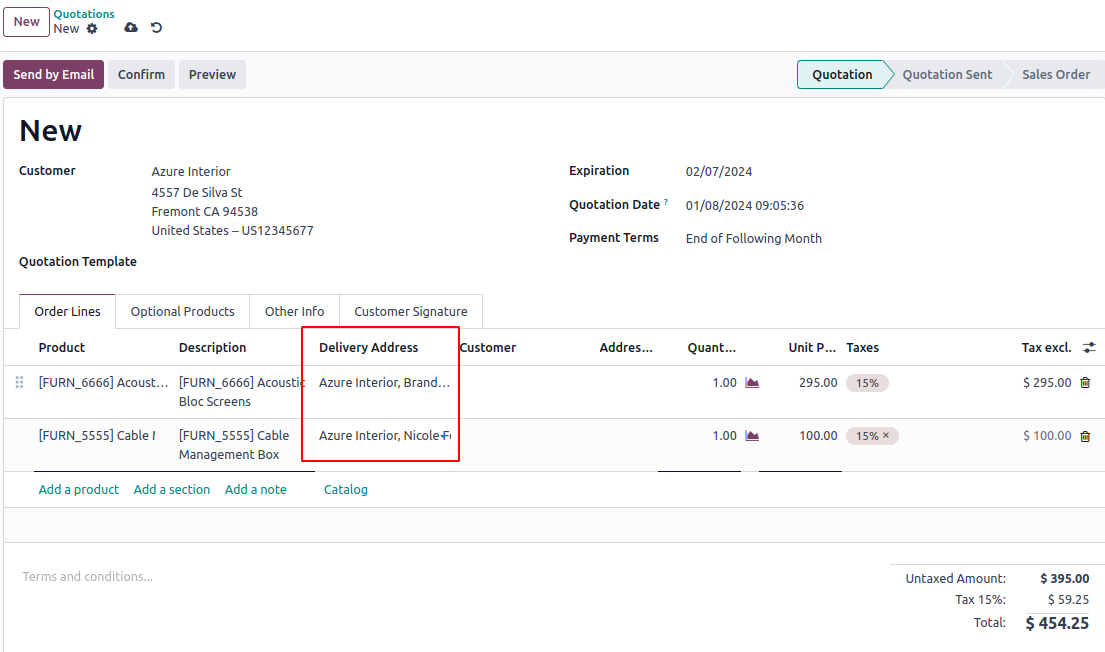
Task: Delete the FURN_5555 order line
Action: (x=1085, y=436)
